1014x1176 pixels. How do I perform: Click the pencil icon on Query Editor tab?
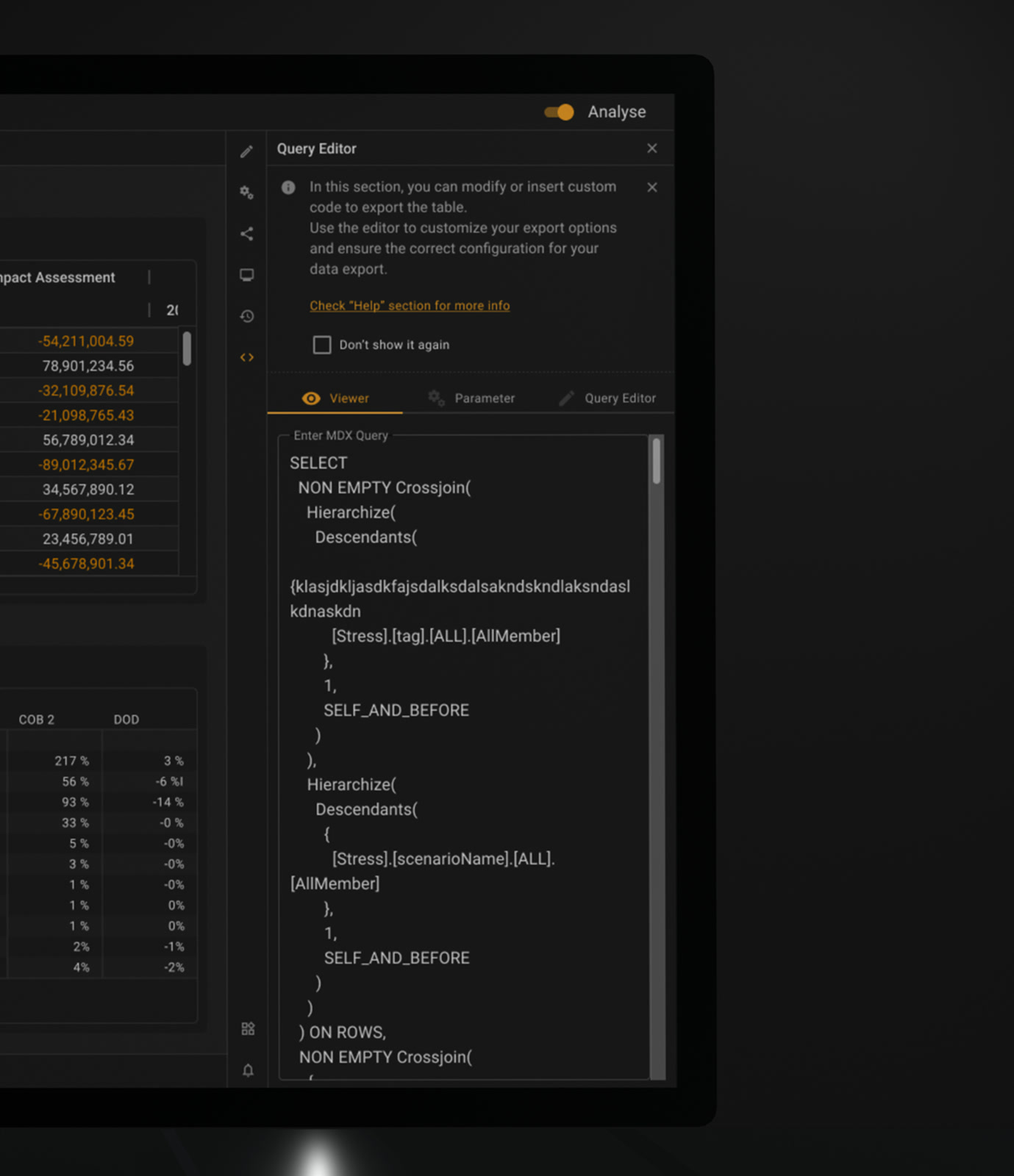tap(566, 398)
